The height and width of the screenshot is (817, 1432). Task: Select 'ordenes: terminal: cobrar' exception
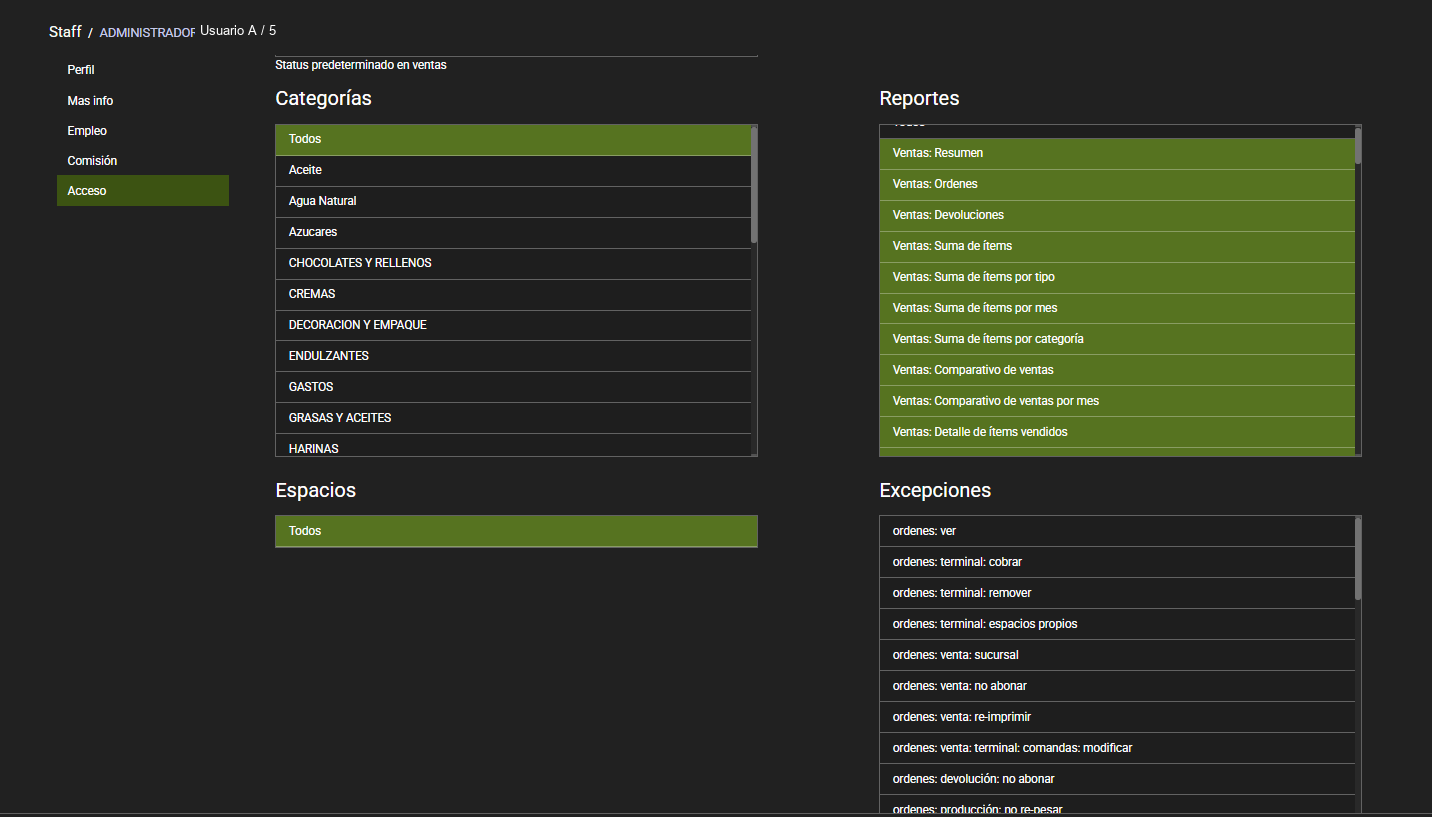pos(1117,563)
